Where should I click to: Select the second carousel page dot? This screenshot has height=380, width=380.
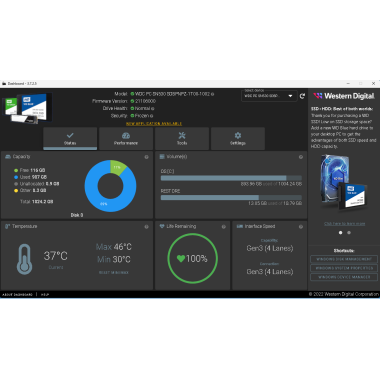coord(349,233)
